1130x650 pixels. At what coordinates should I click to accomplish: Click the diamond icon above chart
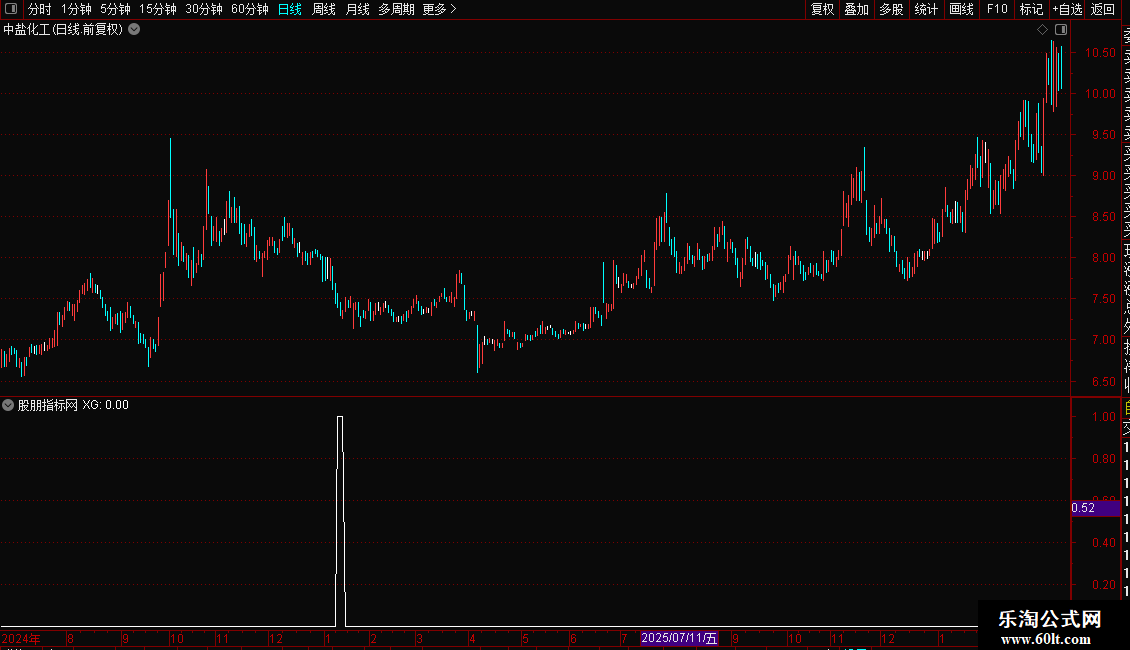pos(1042,30)
